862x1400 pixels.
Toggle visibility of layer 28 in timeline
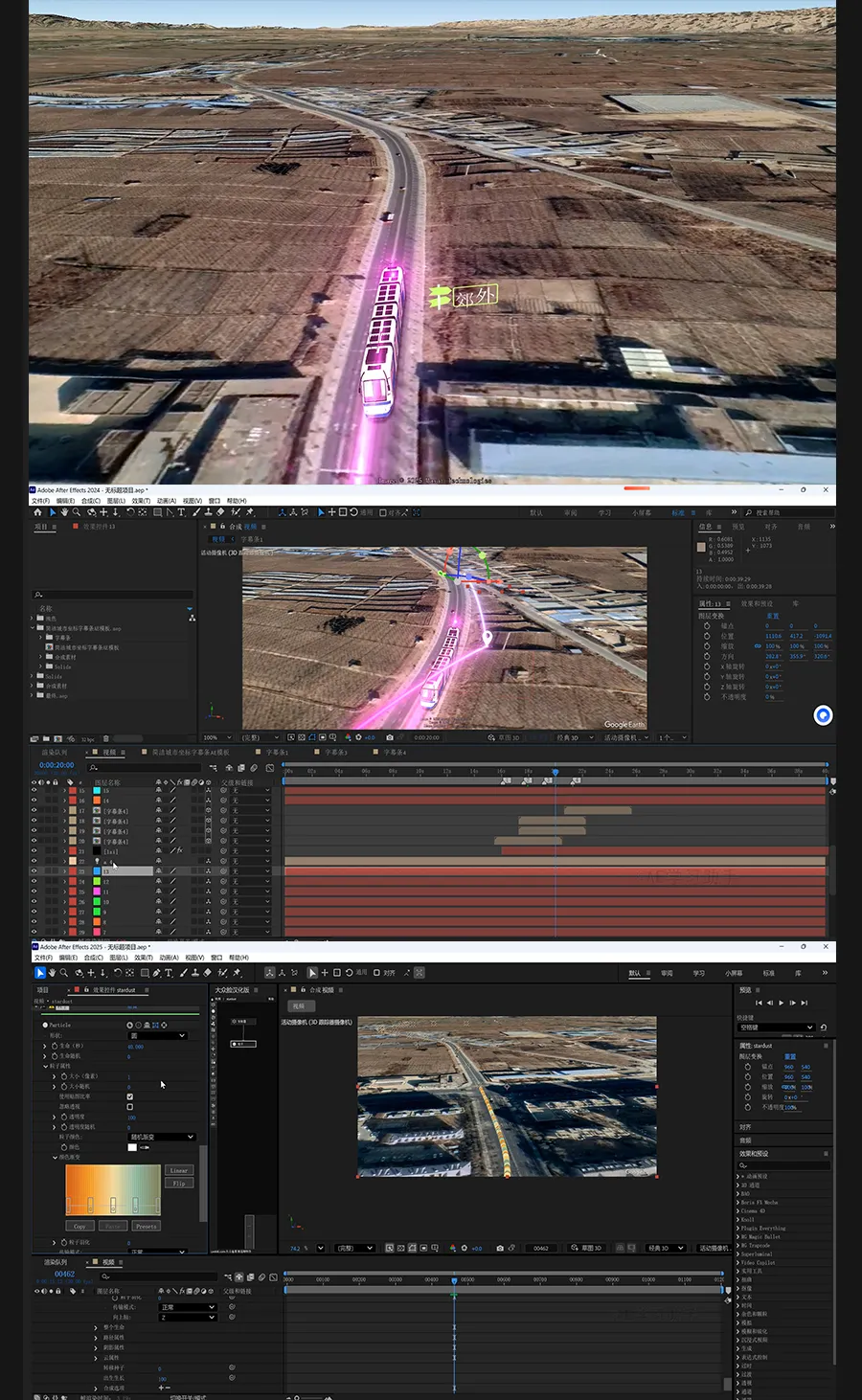point(34,922)
